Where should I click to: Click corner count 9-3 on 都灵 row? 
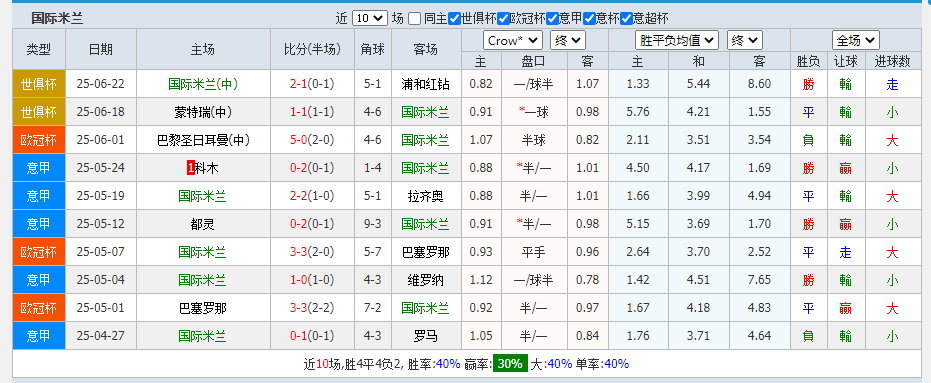point(373,224)
